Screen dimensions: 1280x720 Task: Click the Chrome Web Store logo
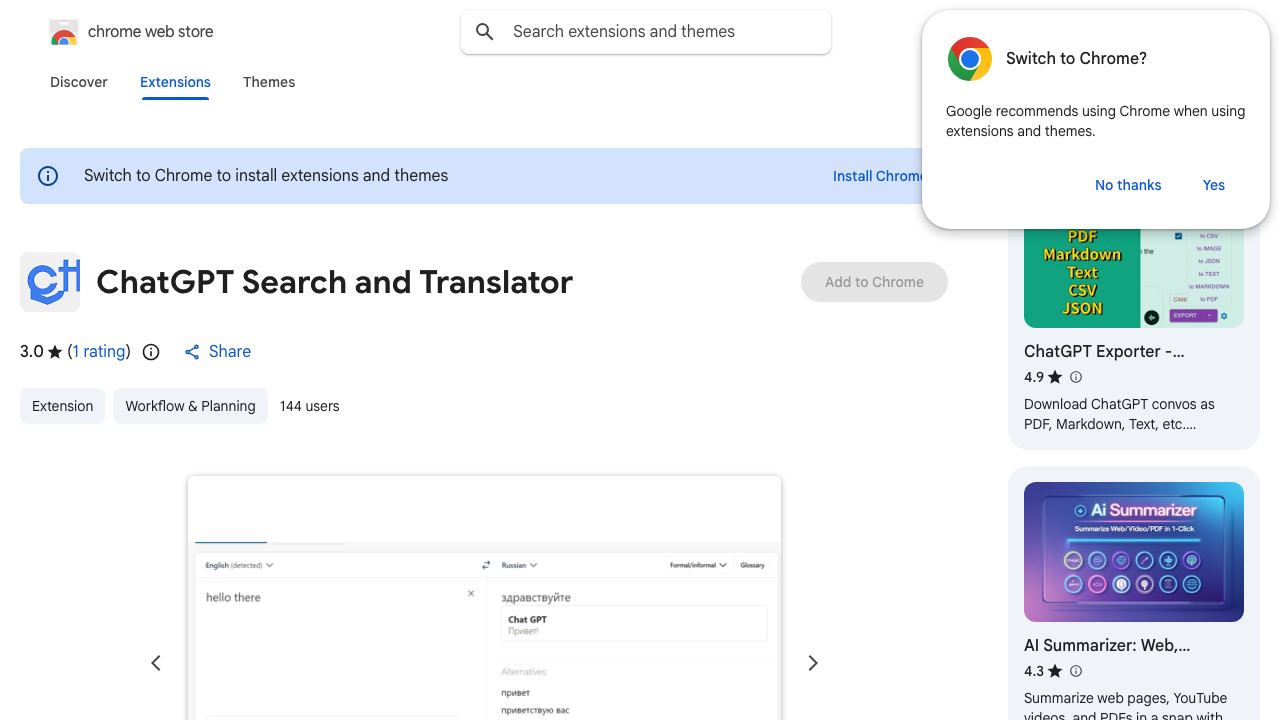tap(64, 33)
